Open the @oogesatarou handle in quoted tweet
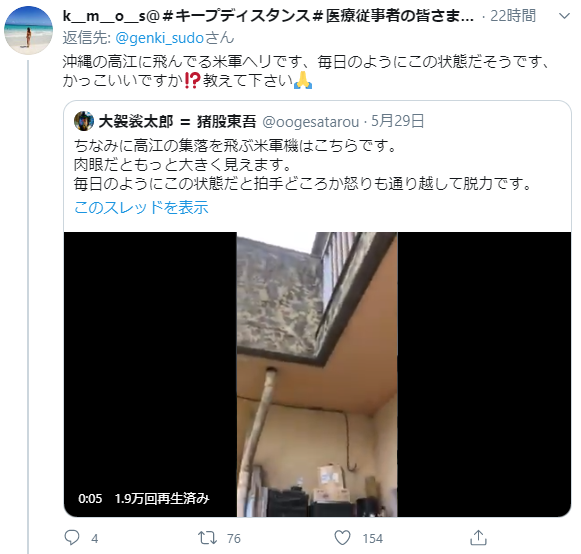Image resolution: width=581 pixels, height=554 pixels. (x=311, y=122)
